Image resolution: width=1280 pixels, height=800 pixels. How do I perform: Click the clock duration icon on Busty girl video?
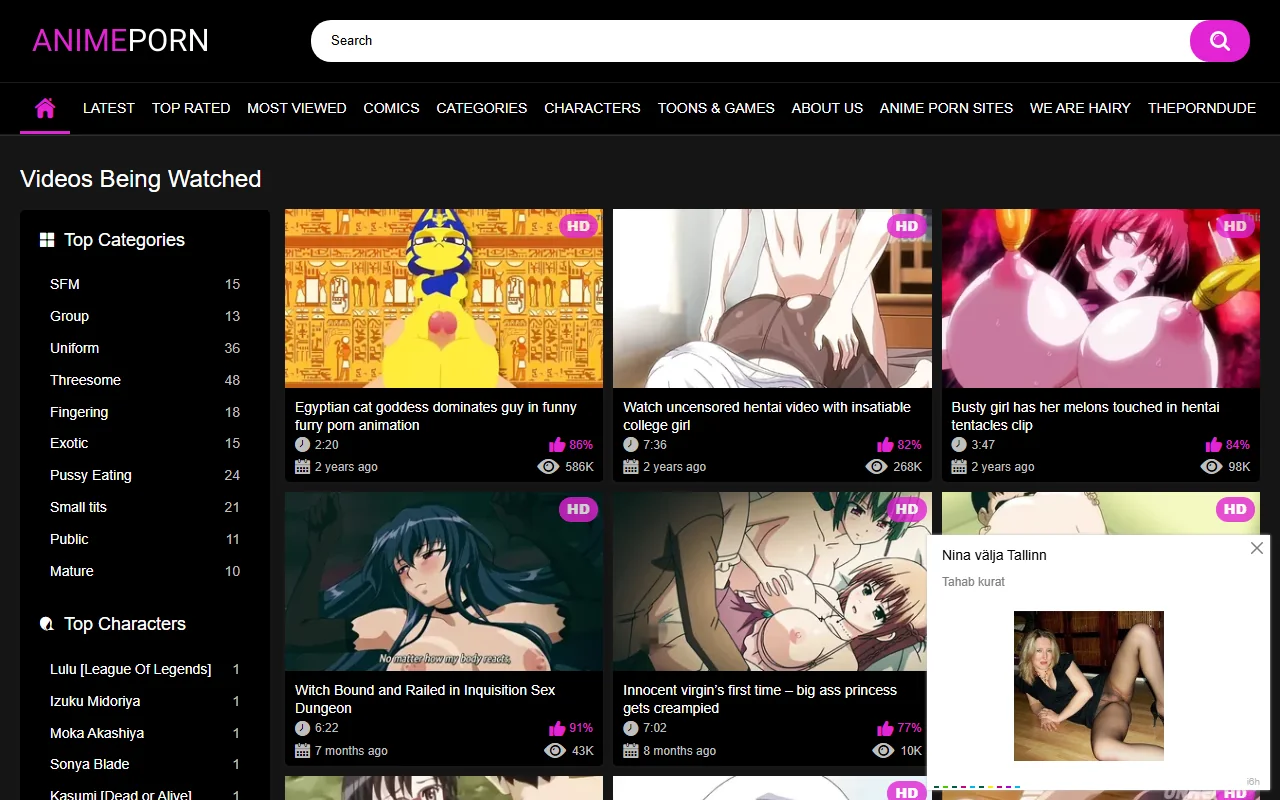(x=960, y=443)
